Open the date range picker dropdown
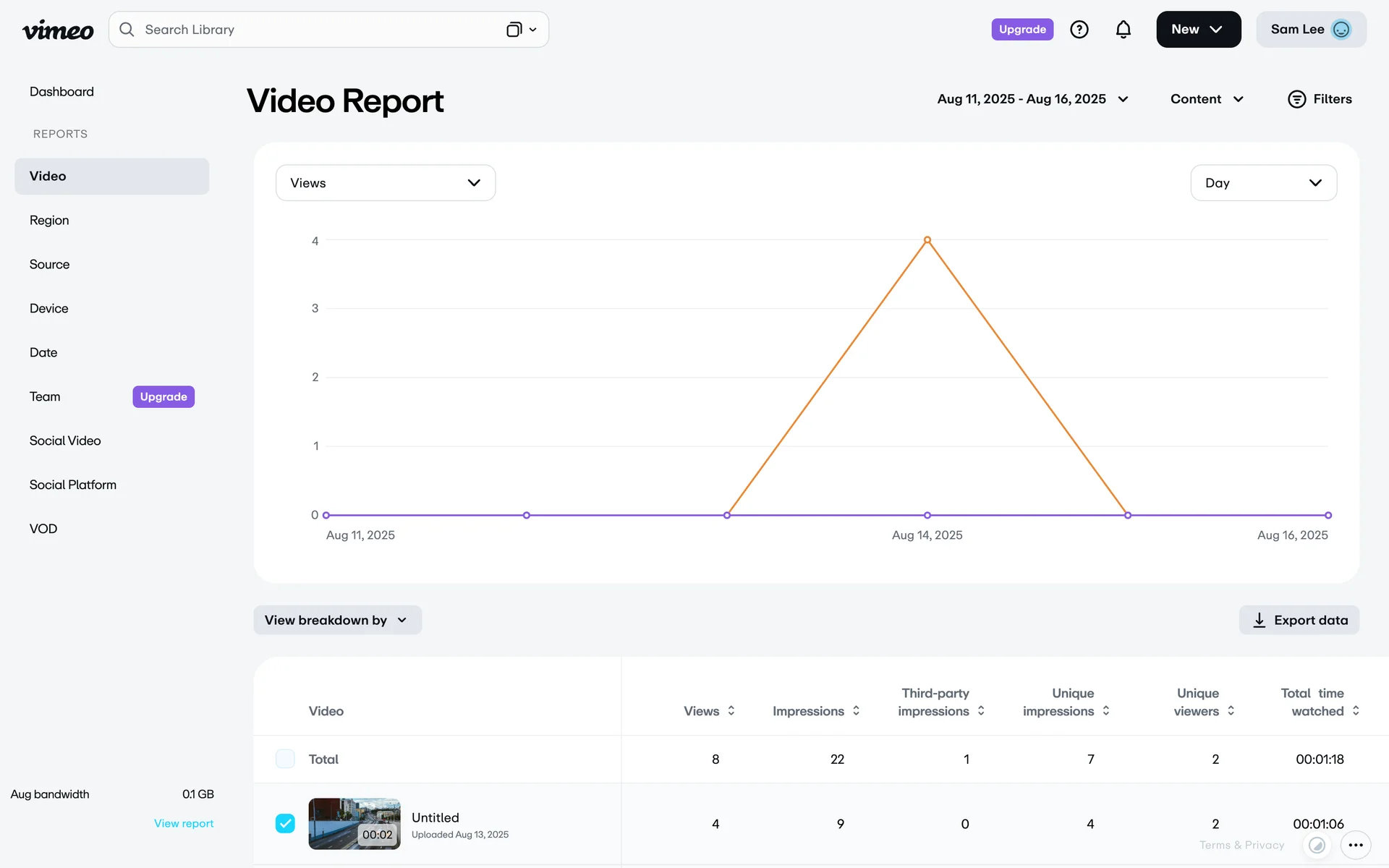The image size is (1389, 868). (1032, 99)
